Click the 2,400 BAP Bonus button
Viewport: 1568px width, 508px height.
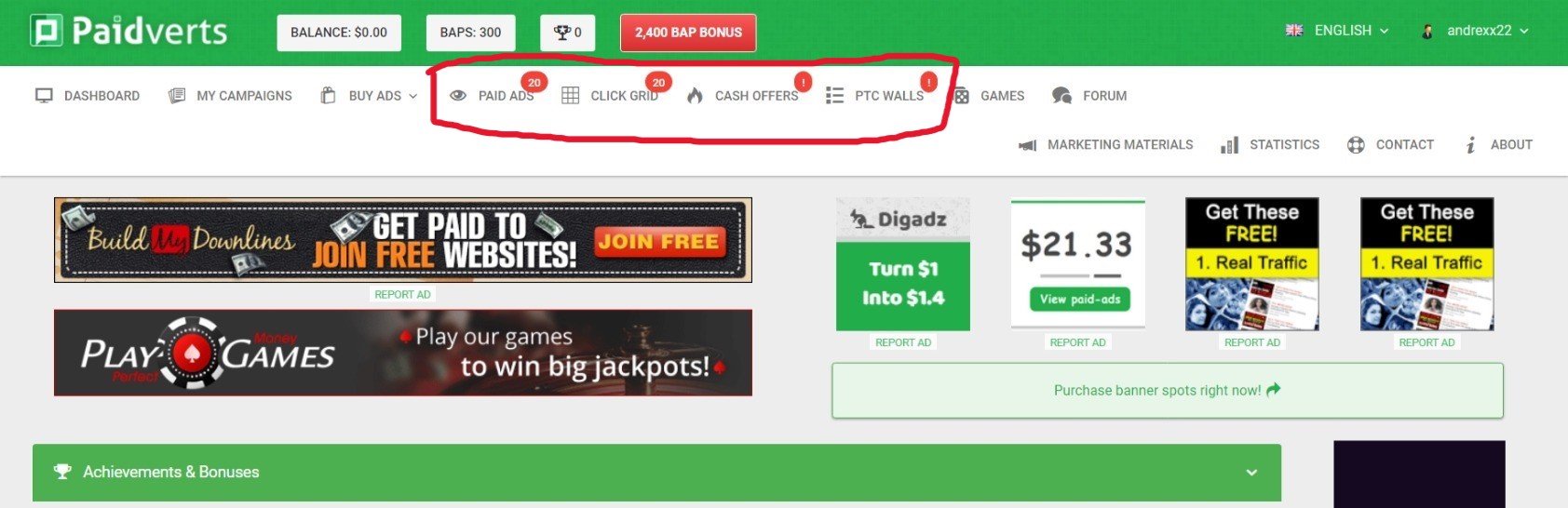[688, 33]
